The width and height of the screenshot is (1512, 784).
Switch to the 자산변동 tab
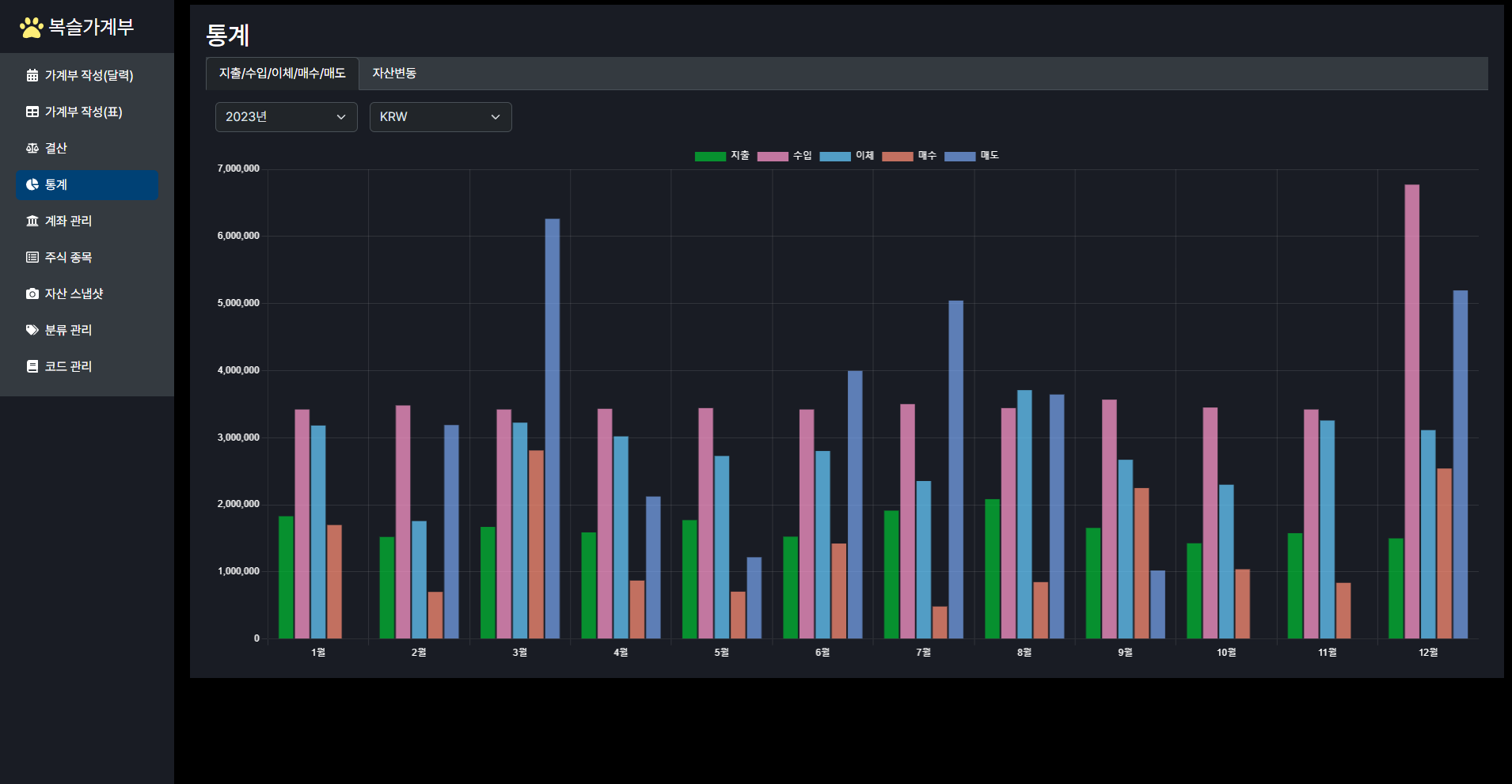pyautogui.click(x=394, y=73)
